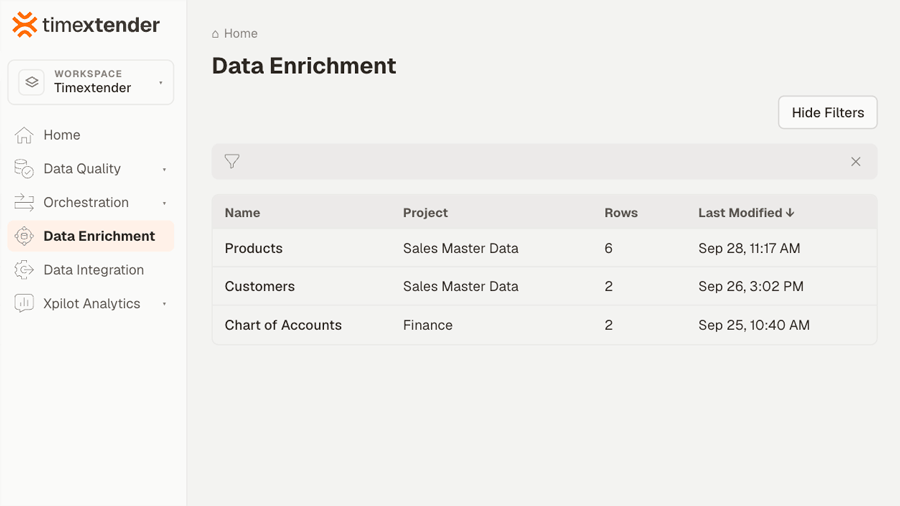Click the Data Enrichment page heading

304,66
